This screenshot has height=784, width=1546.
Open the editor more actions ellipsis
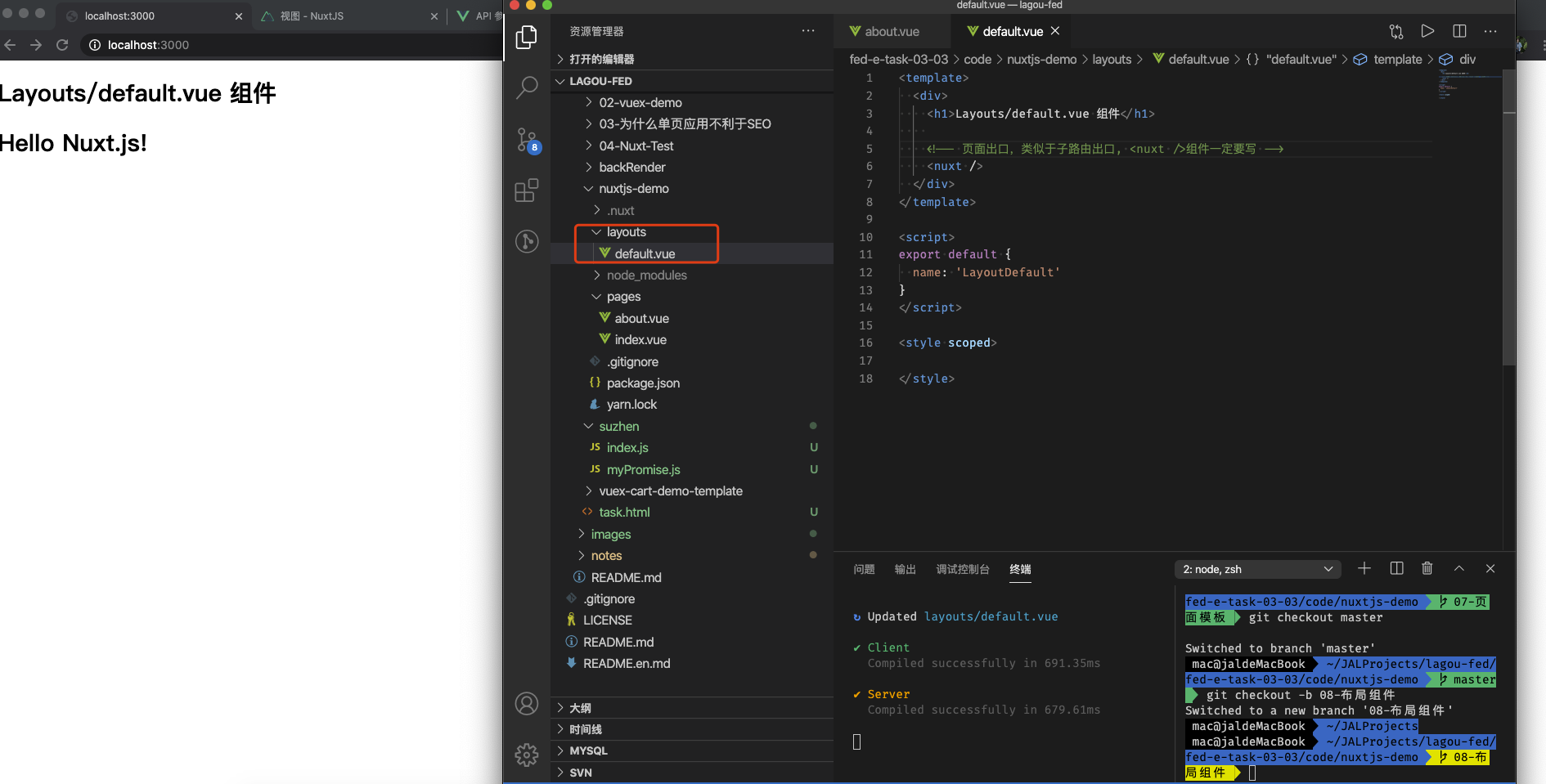tap(1490, 31)
